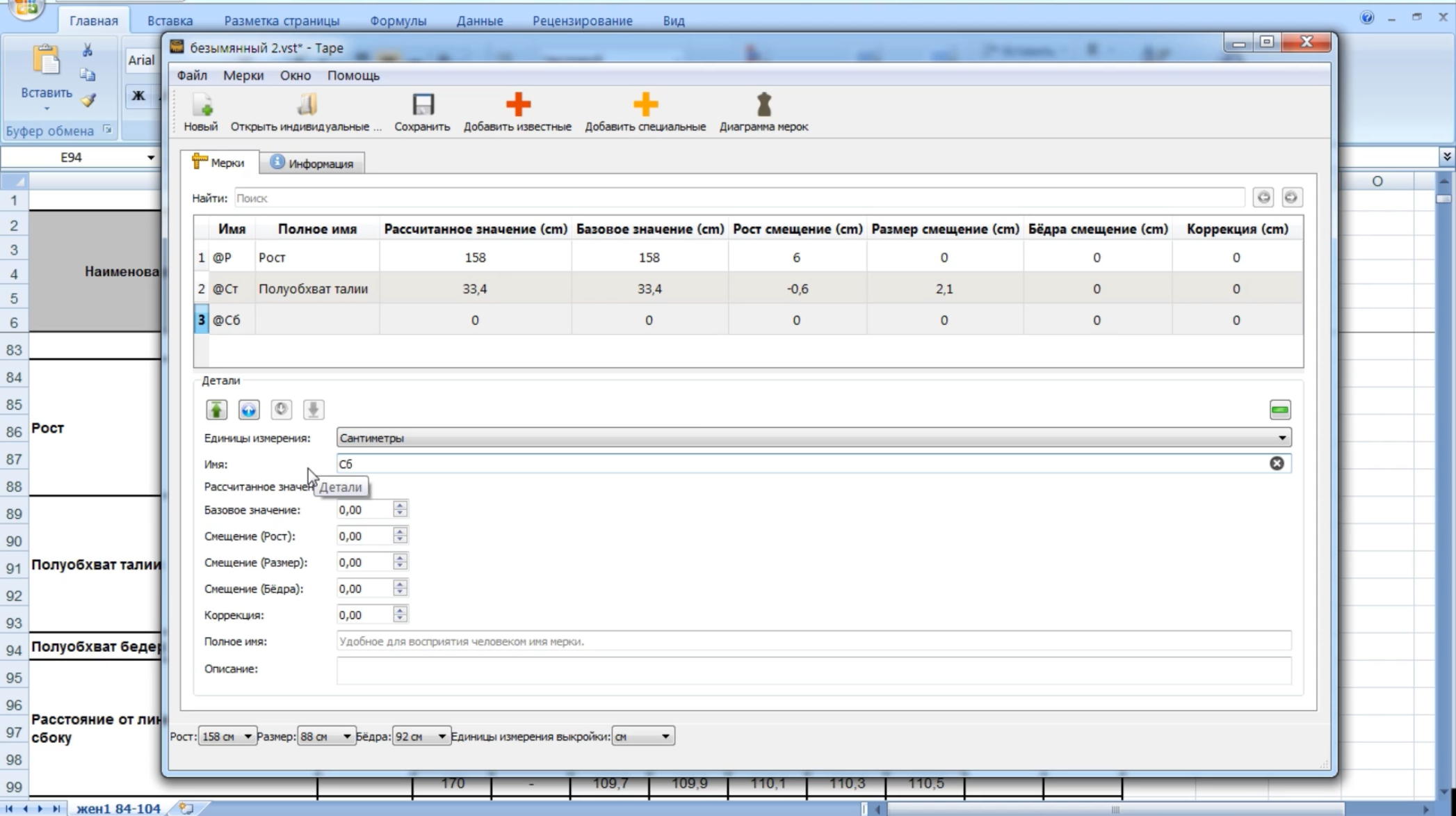Click the red Добавить известные plus icon

518,105
